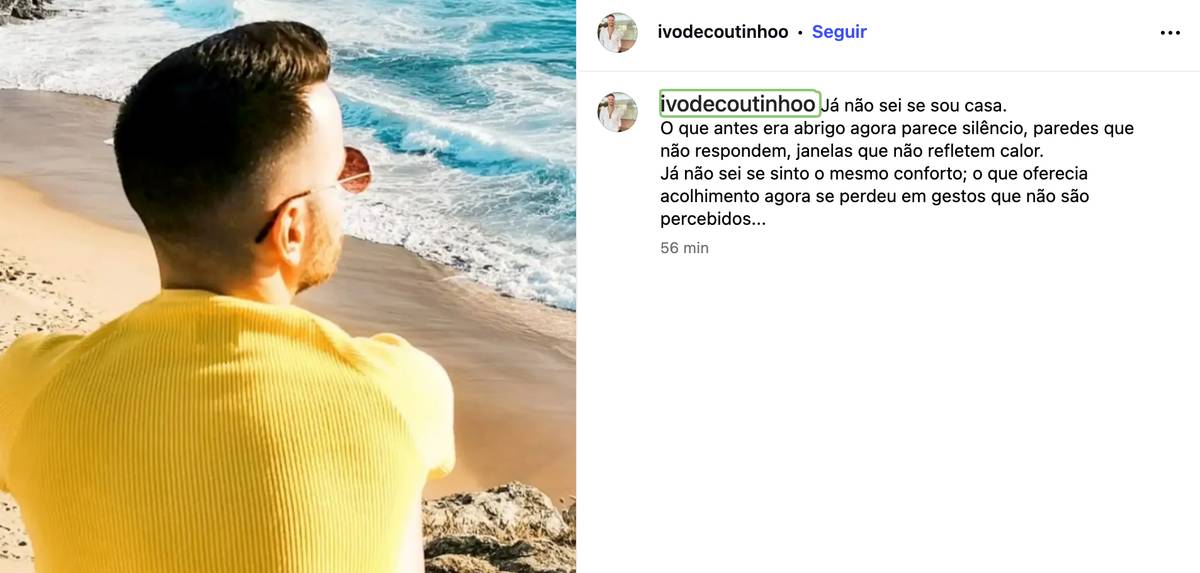Screen dimensions: 1200x573
Task: Click caption line 'Já não sei se sou casa.'
Action: (914, 105)
